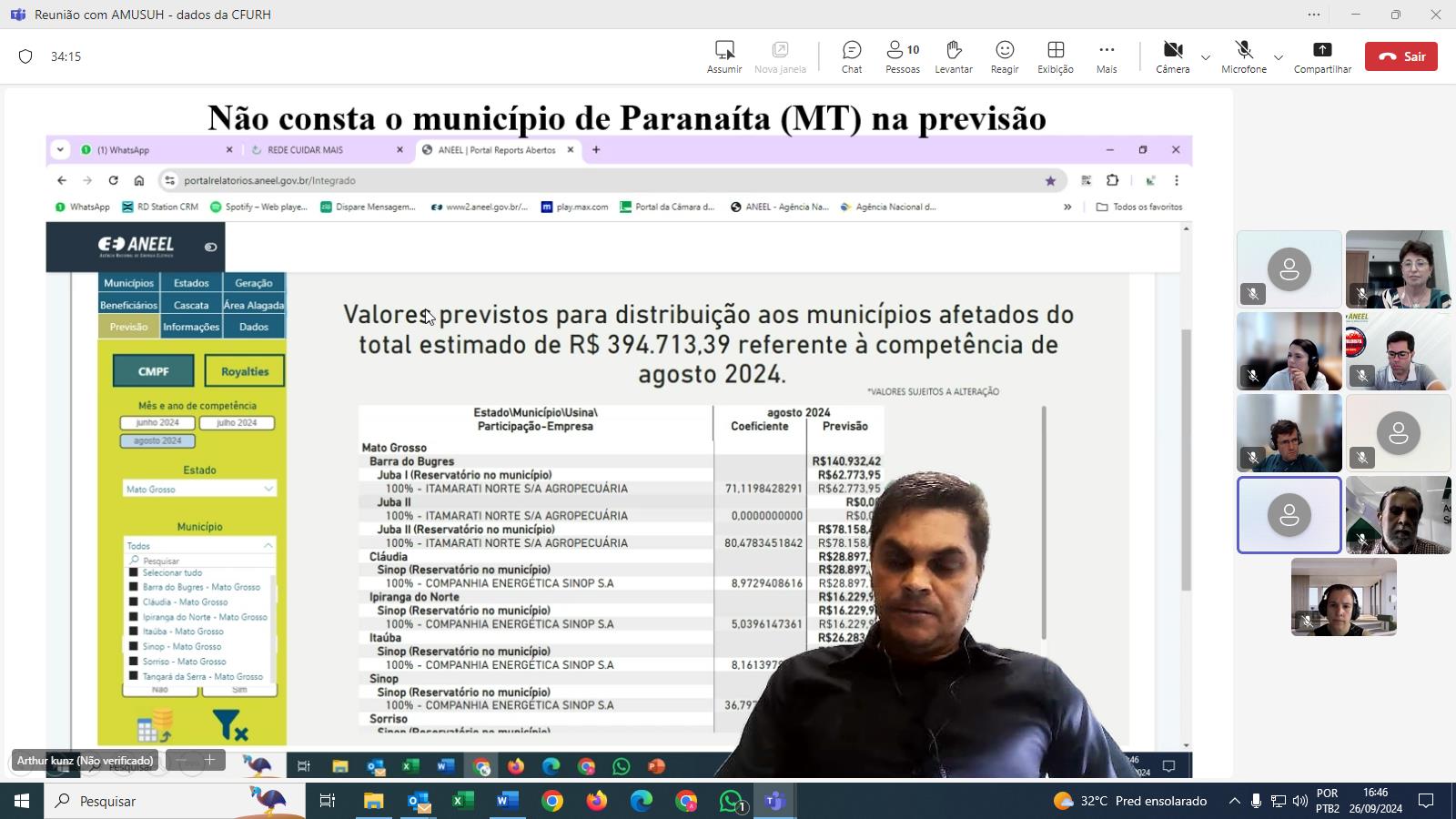Screen dimensions: 1456x819
Task: Click the shared browser reload icon
Action: (113, 180)
